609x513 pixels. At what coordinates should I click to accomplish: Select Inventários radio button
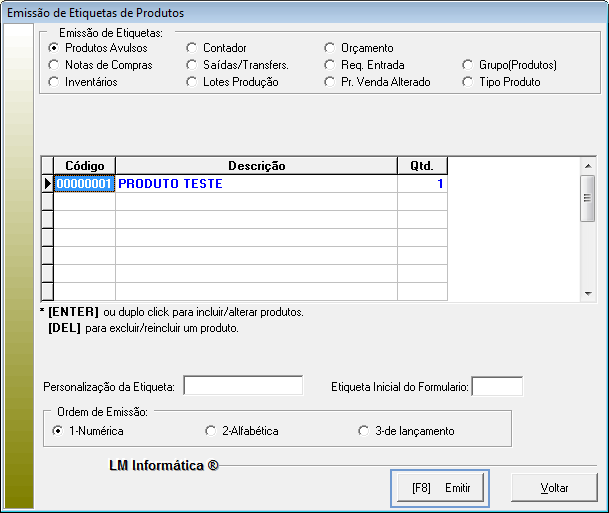point(54,82)
